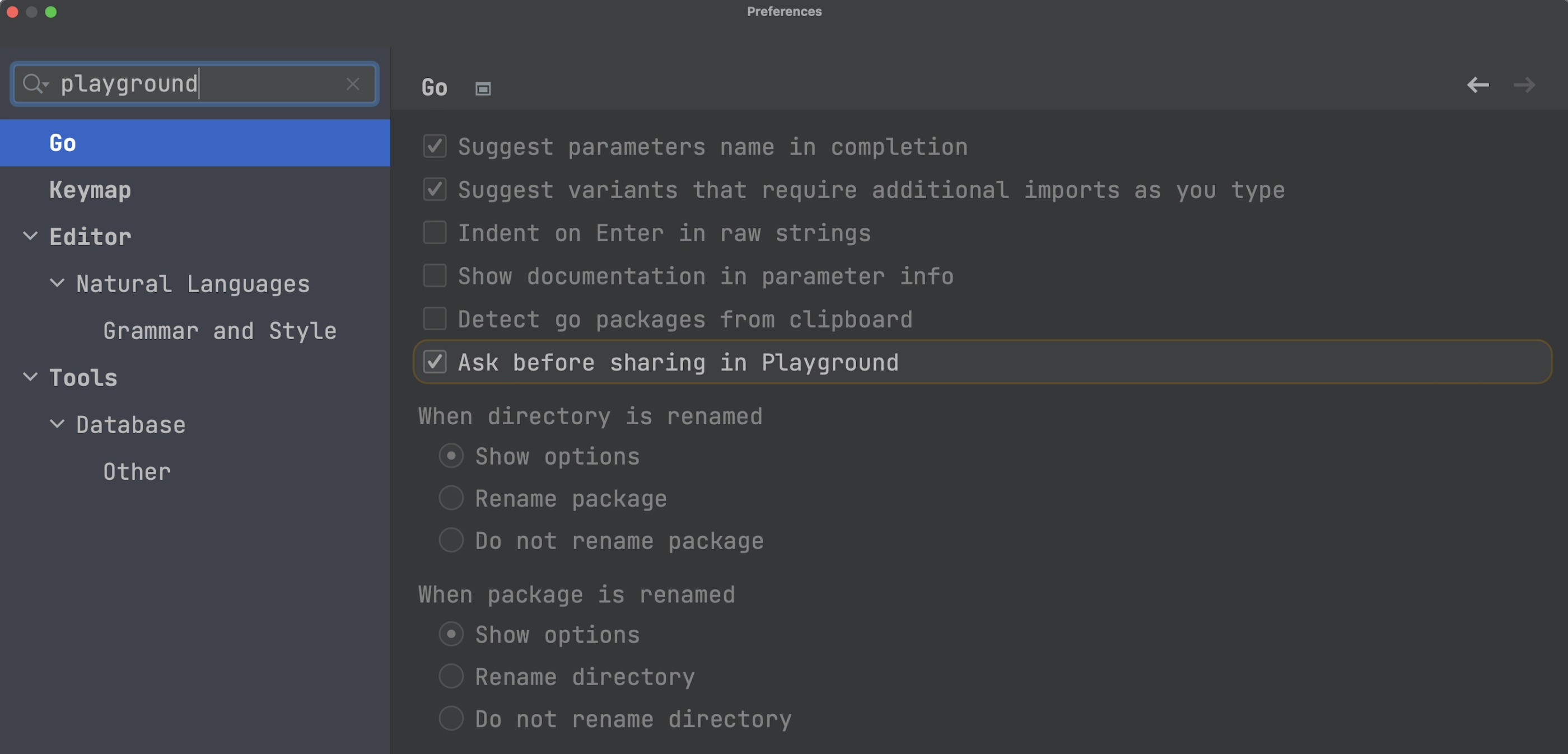Enable Indent on Enter in raw strings

pos(435,232)
